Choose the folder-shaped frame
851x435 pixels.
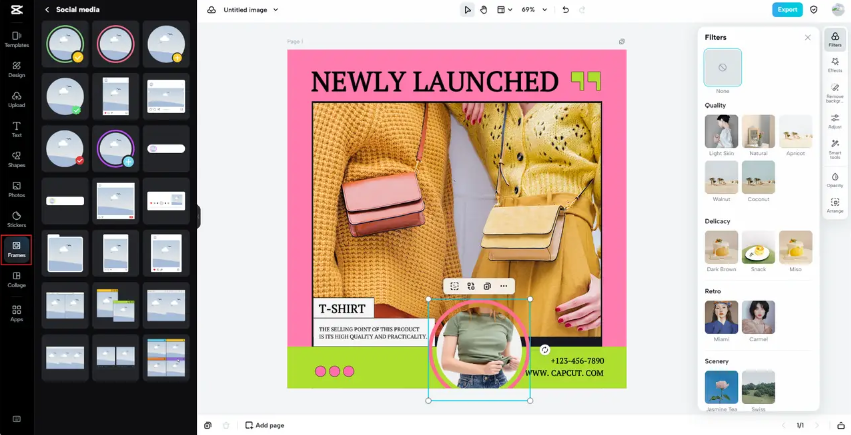tap(65, 253)
